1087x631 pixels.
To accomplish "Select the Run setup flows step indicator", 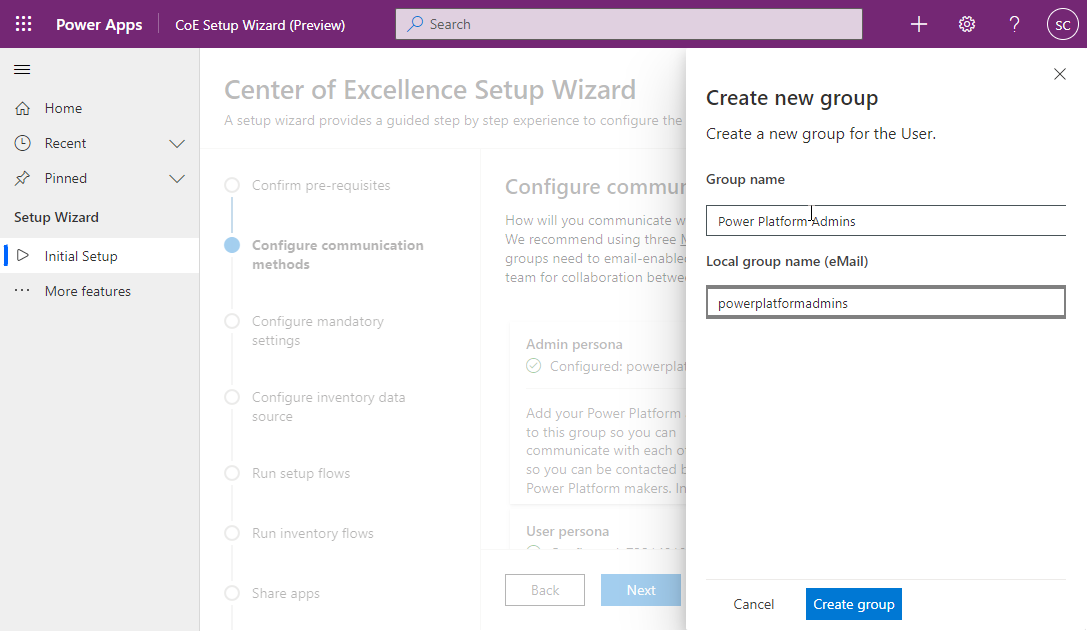I will coord(232,473).
